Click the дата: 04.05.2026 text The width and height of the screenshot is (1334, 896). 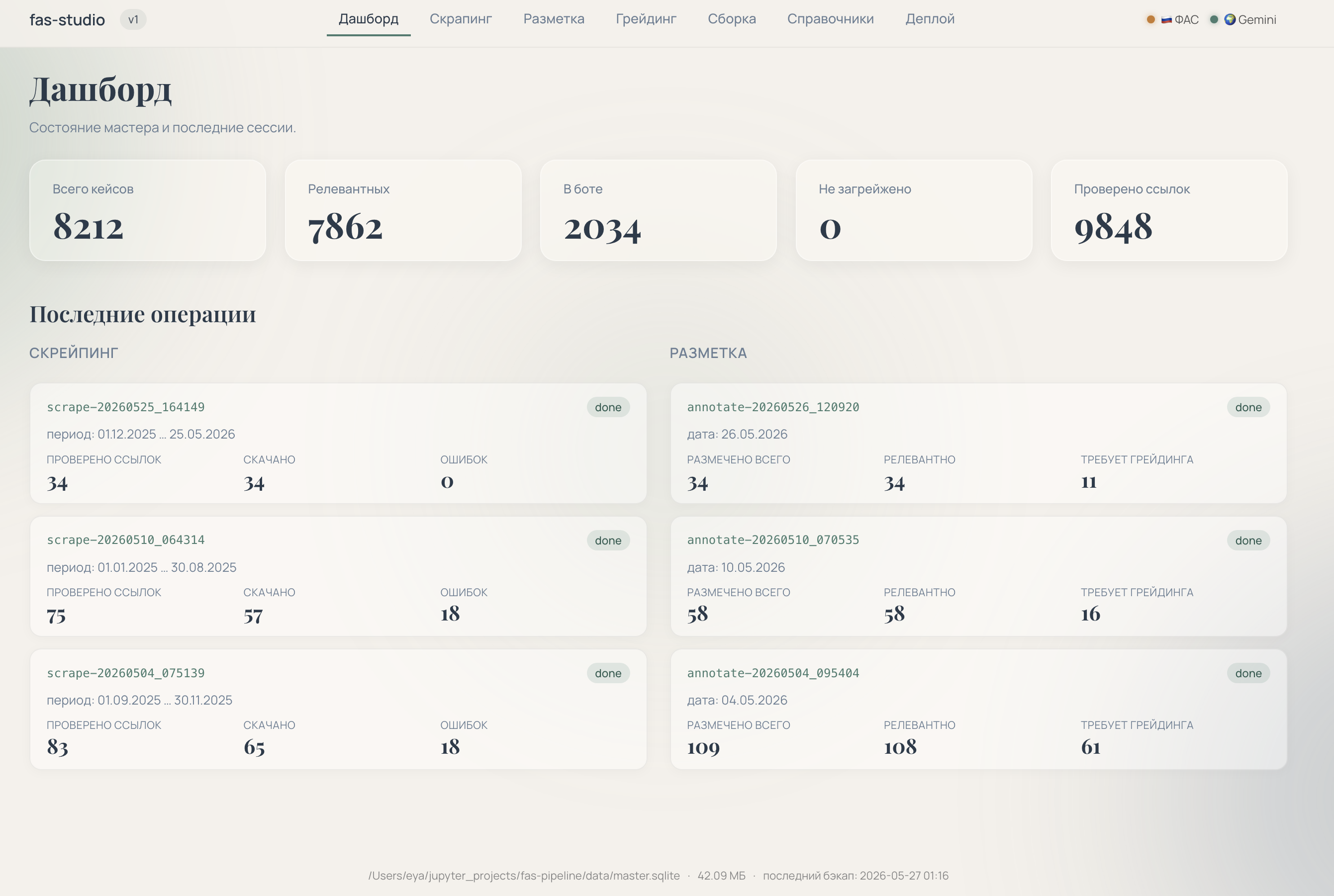coord(737,700)
